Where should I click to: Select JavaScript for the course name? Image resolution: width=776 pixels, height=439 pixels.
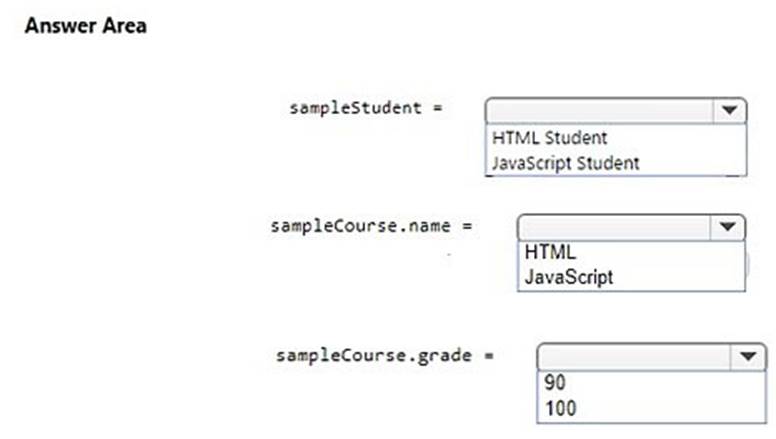coord(568,277)
